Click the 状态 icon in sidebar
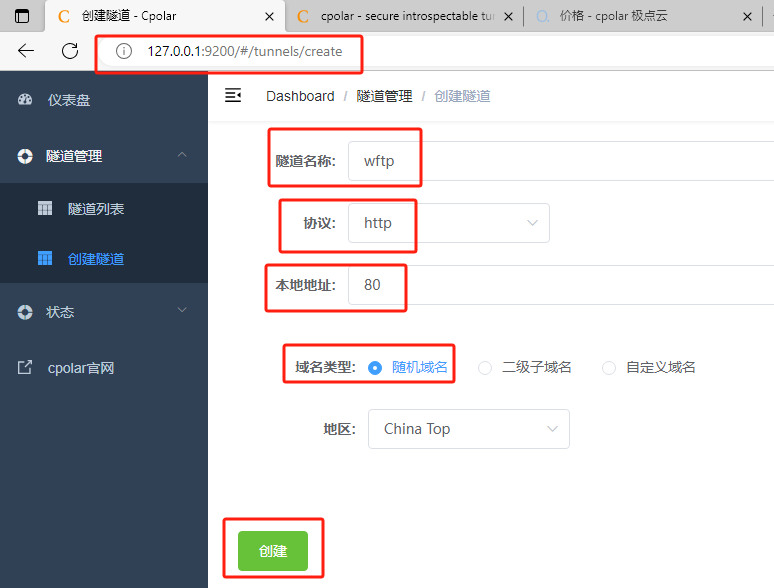774x588 pixels. 25,312
